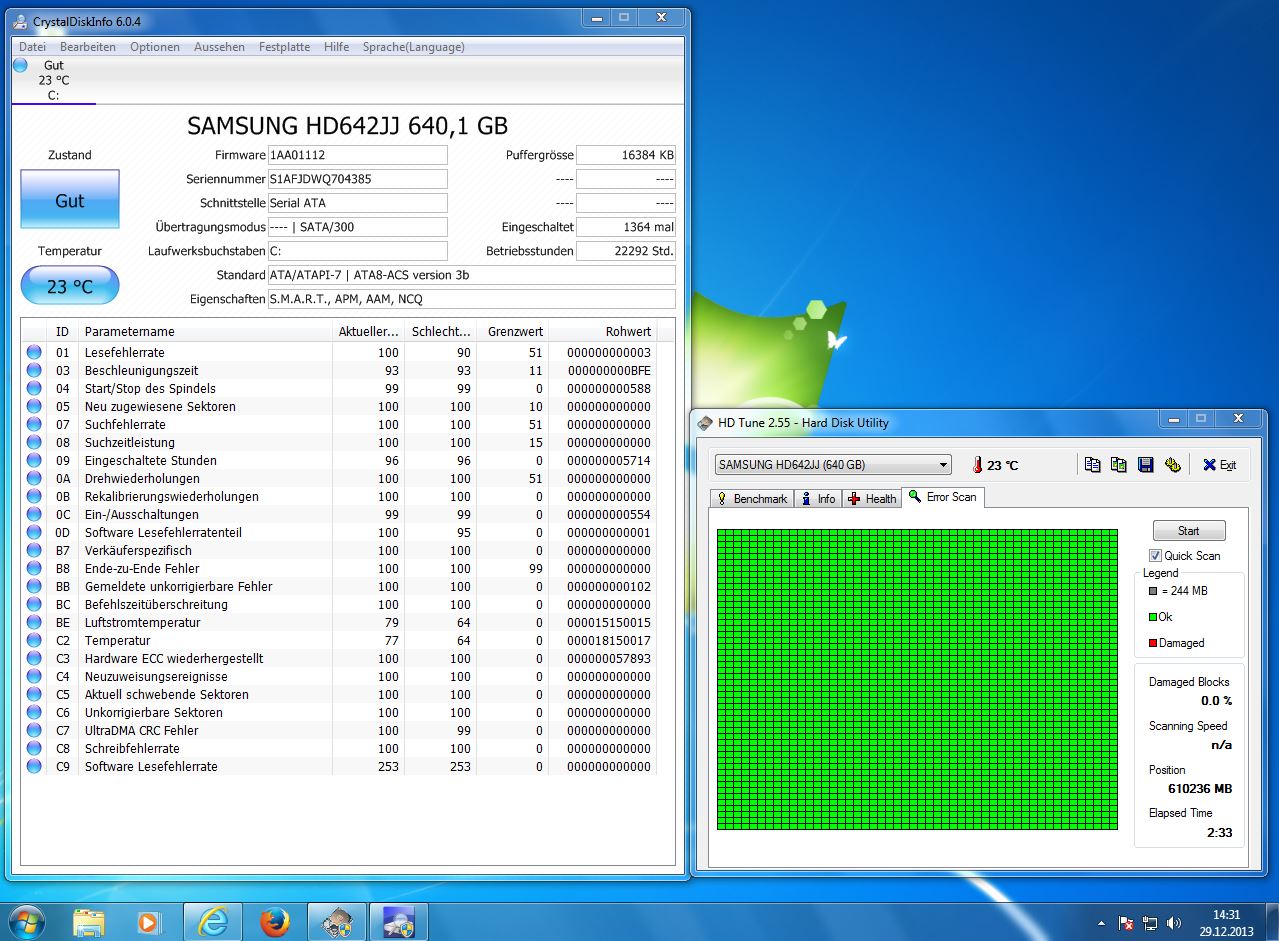Click the Puffergrösse value 16384 KB

click(626, 155)
